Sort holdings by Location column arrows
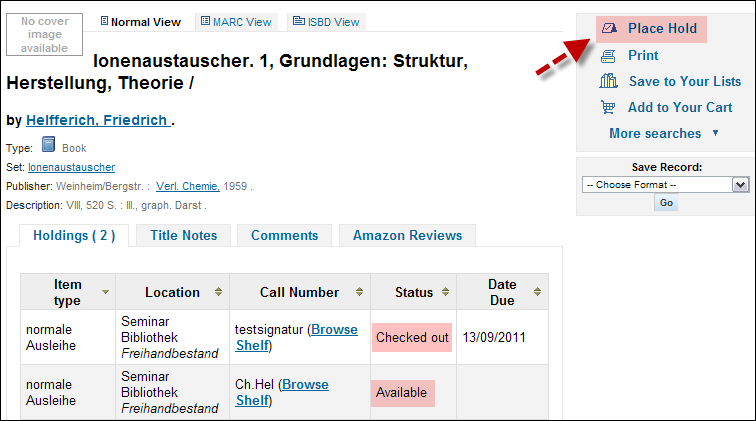The height and width of the screenshot is (421, 756). click(x=219, y=293)
